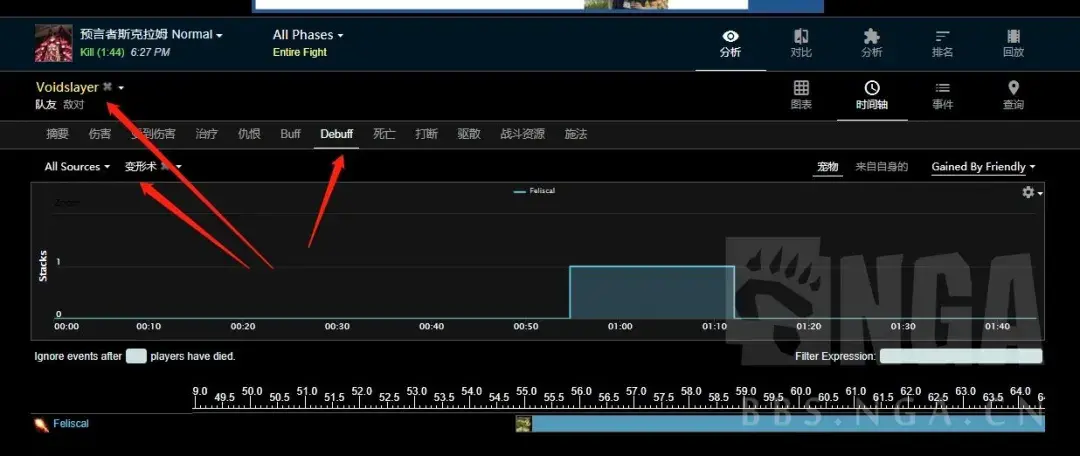
Task: Open the 死亡 deaths tab
Action: (384, 134)
